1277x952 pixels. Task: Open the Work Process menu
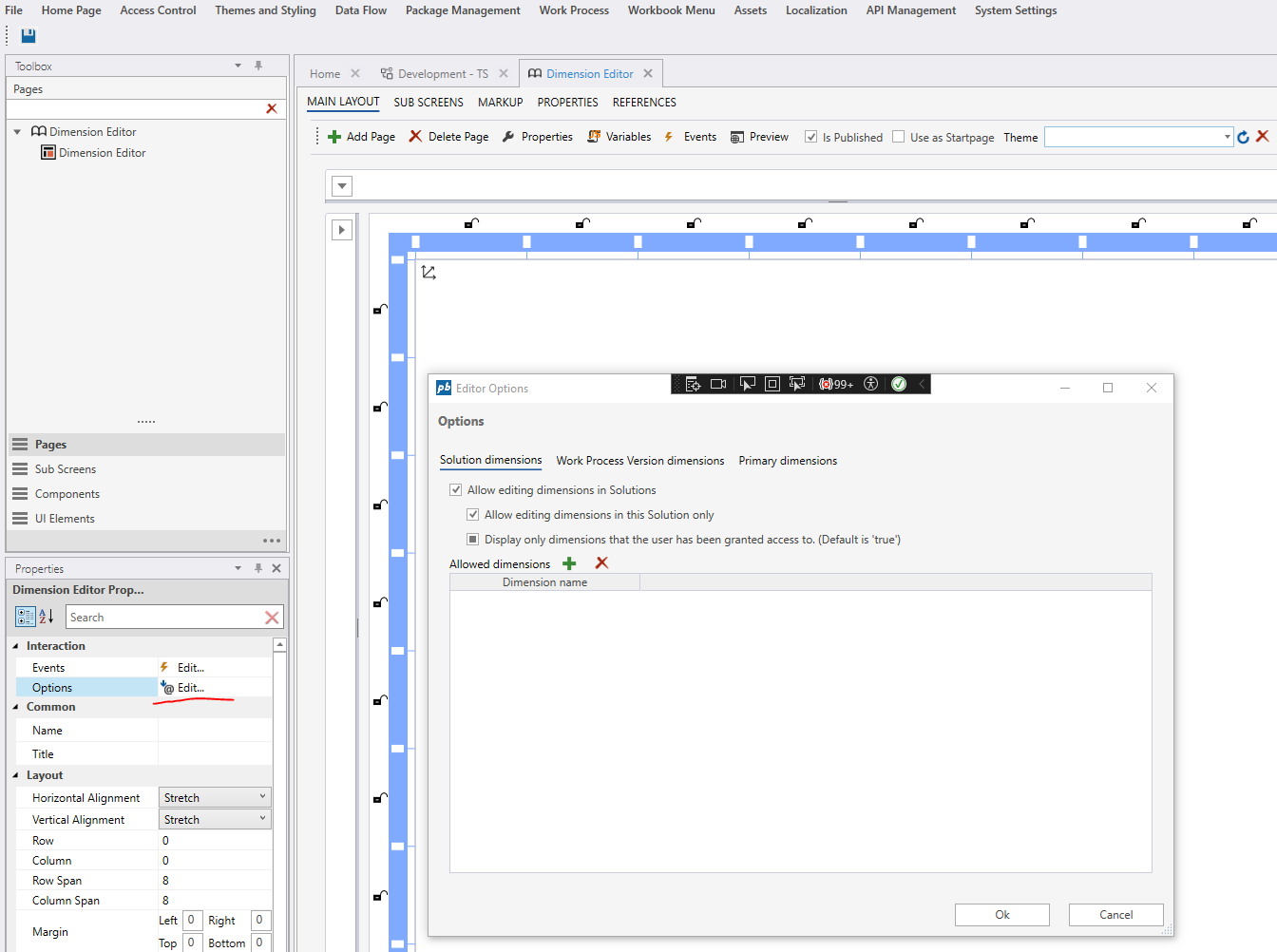574,10
